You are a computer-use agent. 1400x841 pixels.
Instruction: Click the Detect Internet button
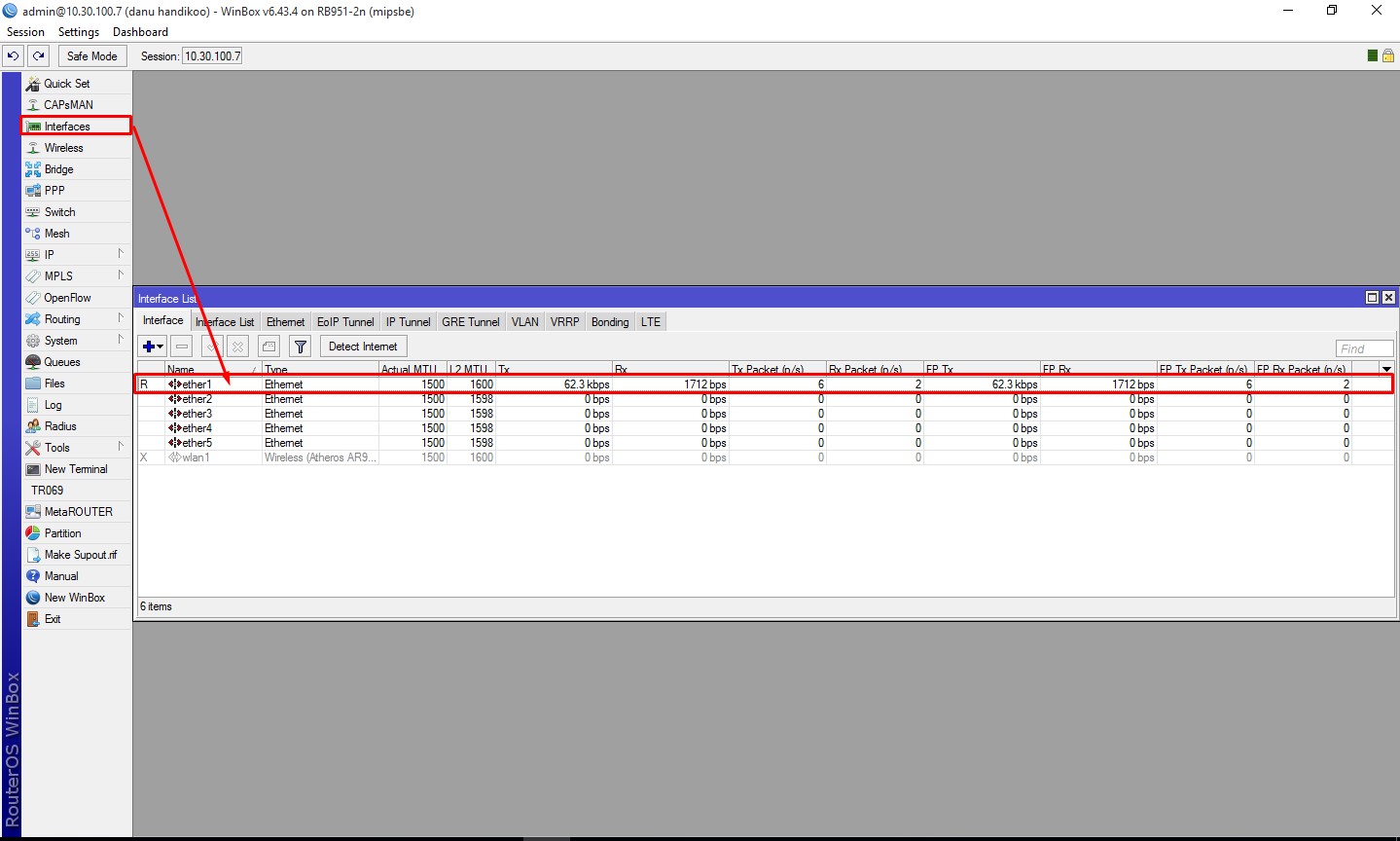(363, 347)
